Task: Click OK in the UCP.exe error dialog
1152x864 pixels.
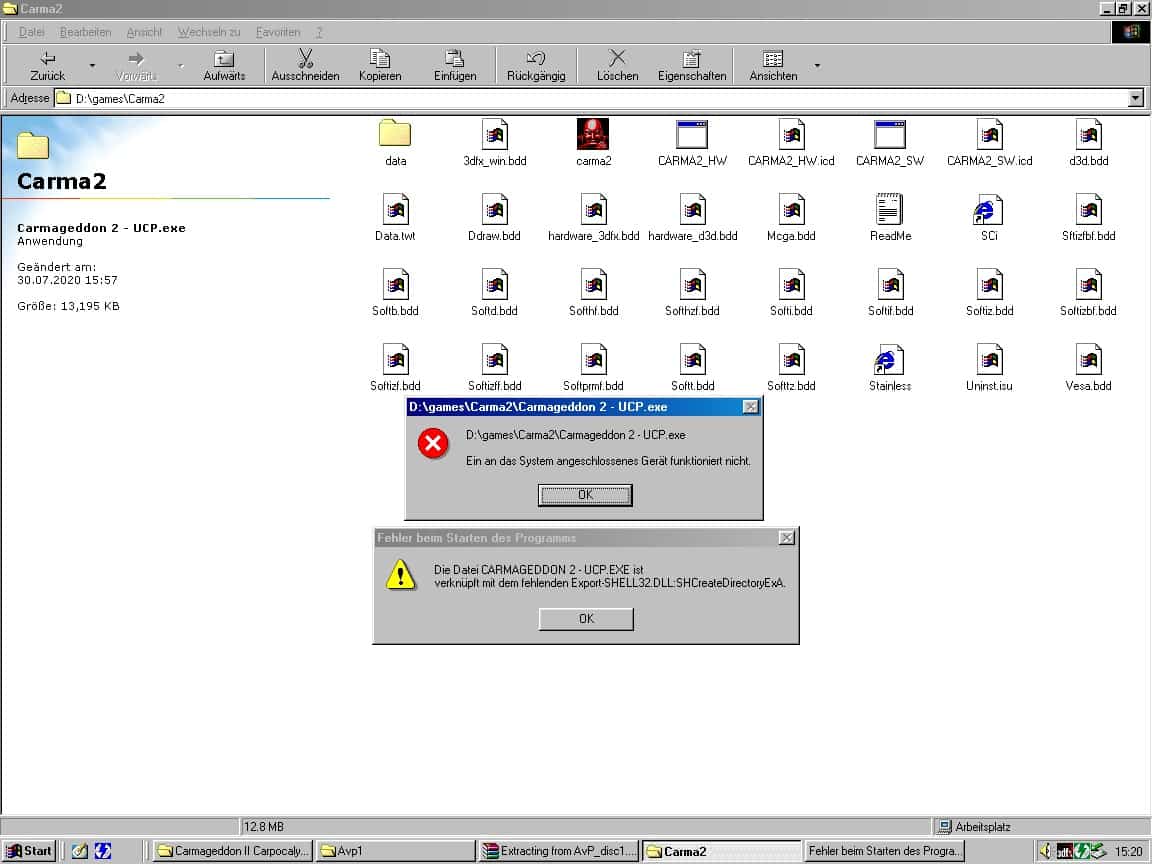Action: [585, 494]
